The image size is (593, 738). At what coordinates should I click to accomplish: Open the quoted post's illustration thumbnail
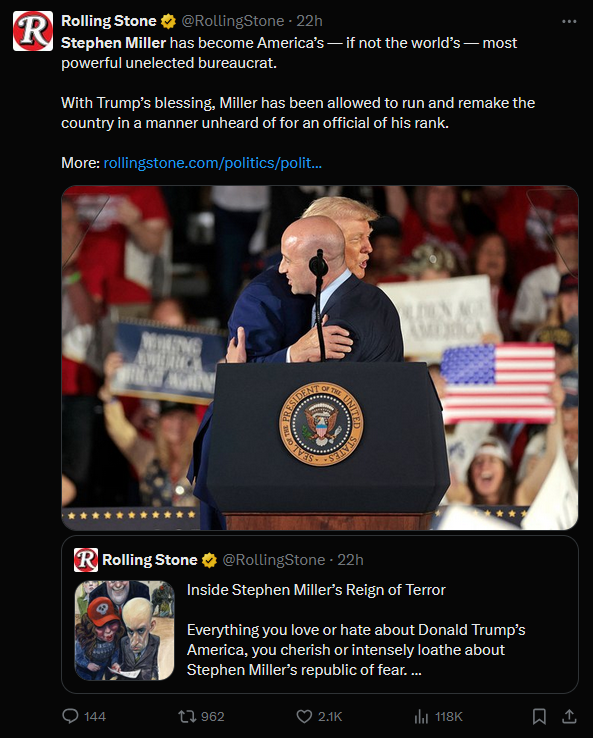pyautogui.click(x=125, y=630)
